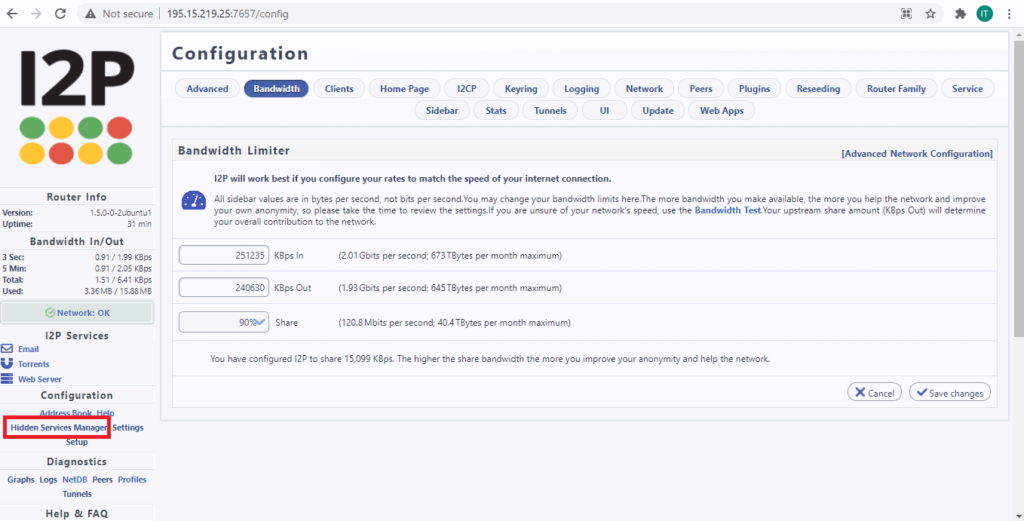Bookmark this page with the star icon

931,14
